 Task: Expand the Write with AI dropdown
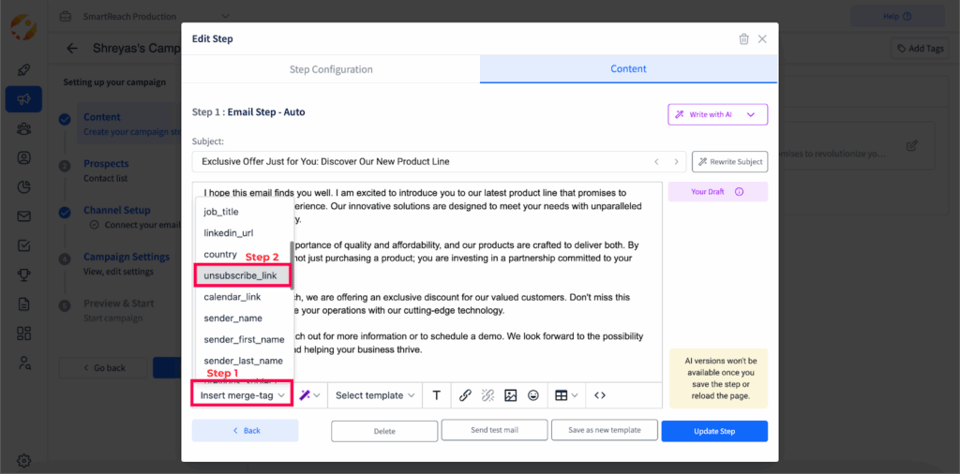point(718,115)
